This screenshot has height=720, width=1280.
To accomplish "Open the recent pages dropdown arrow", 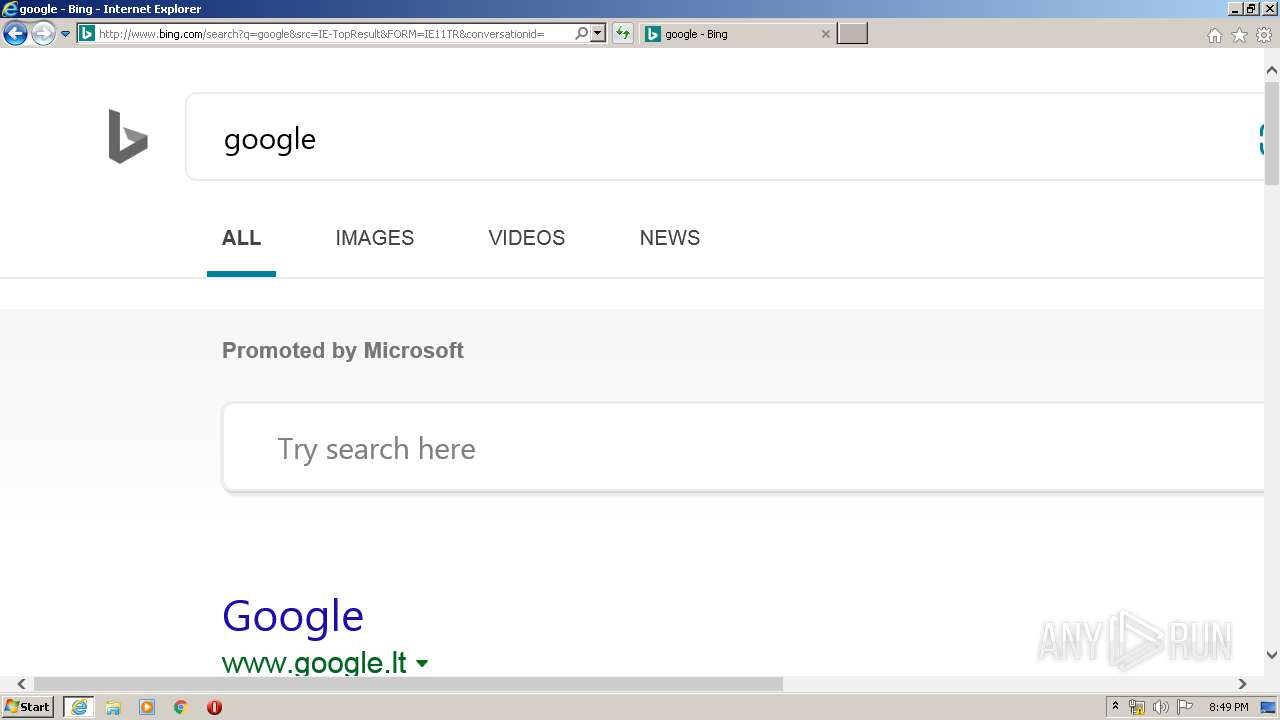I will click(x=65, y=34).
